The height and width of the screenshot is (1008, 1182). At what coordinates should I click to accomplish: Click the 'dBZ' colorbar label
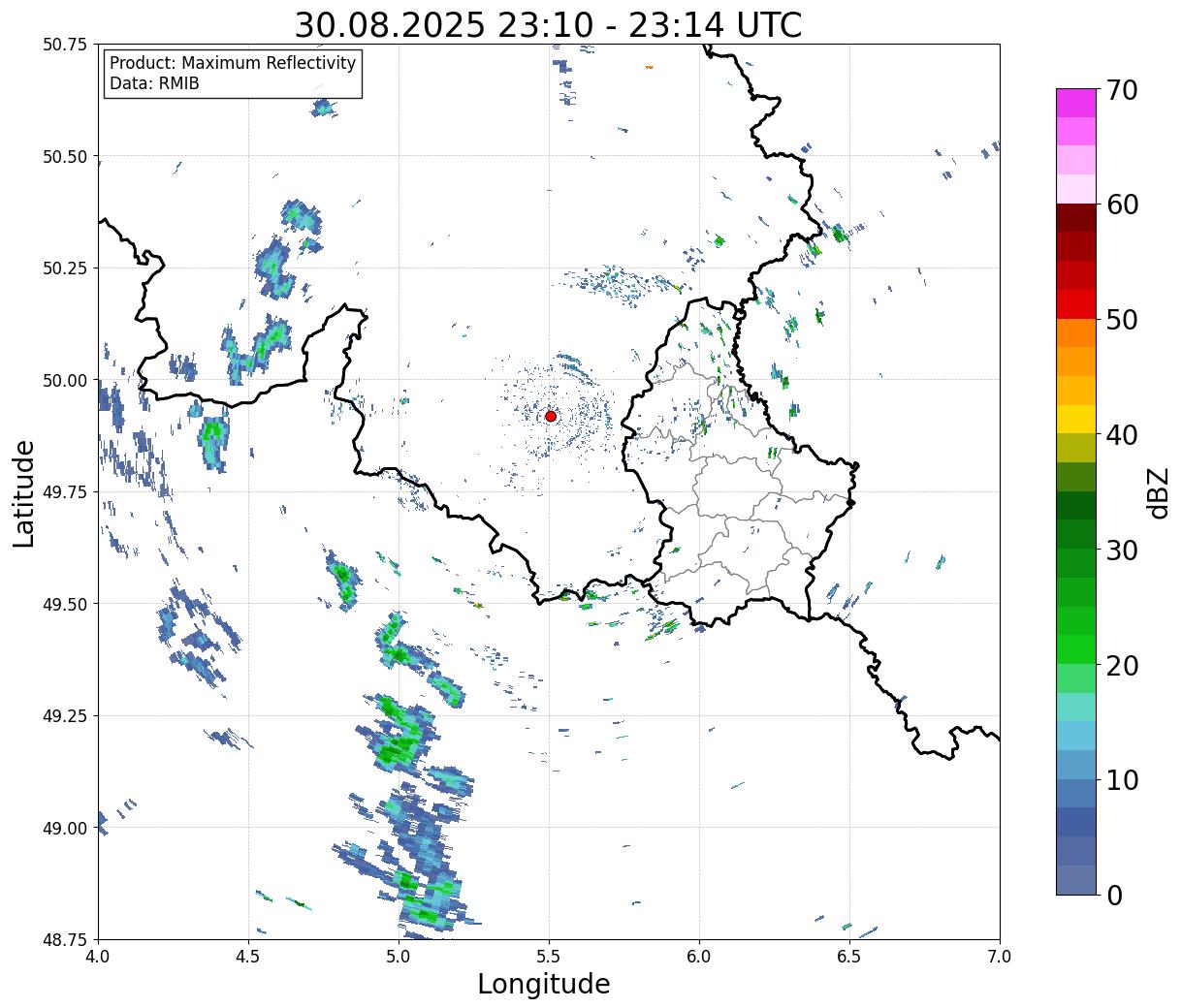(x=1158, y=492)
